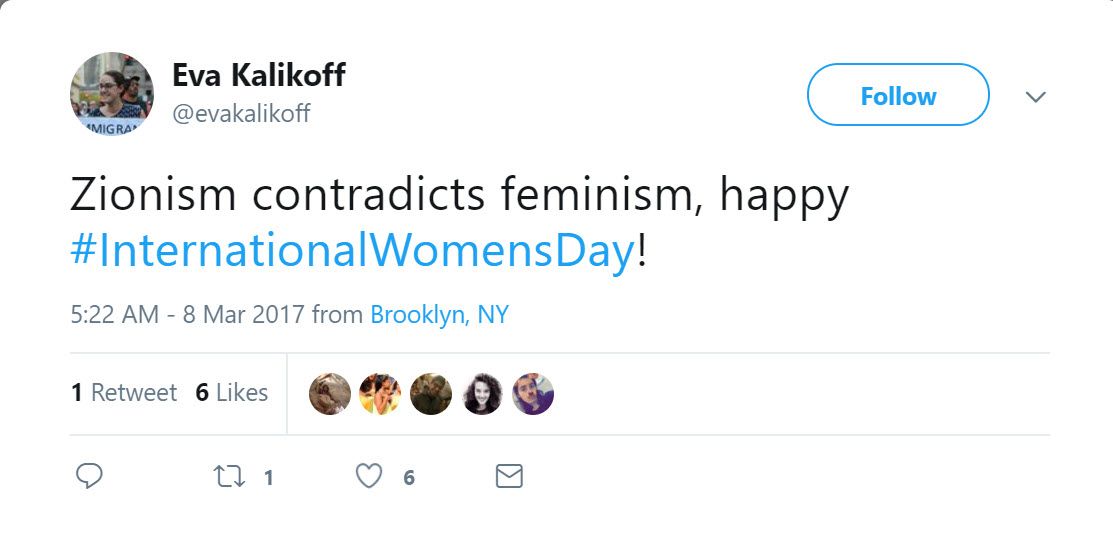Open third liker's avatar in the row
This screenshot has height=536, width=1113.
tap(431, 394)
